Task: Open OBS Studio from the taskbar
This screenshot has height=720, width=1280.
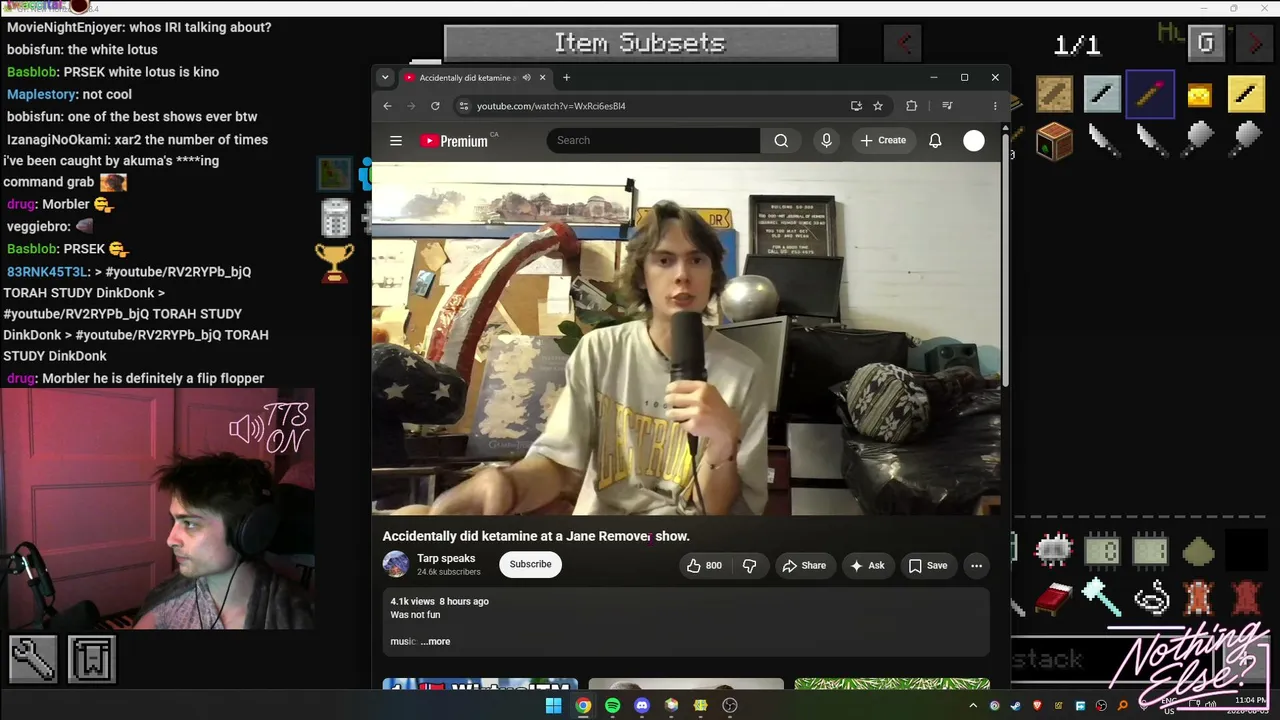Action: (x=730, y=705)
